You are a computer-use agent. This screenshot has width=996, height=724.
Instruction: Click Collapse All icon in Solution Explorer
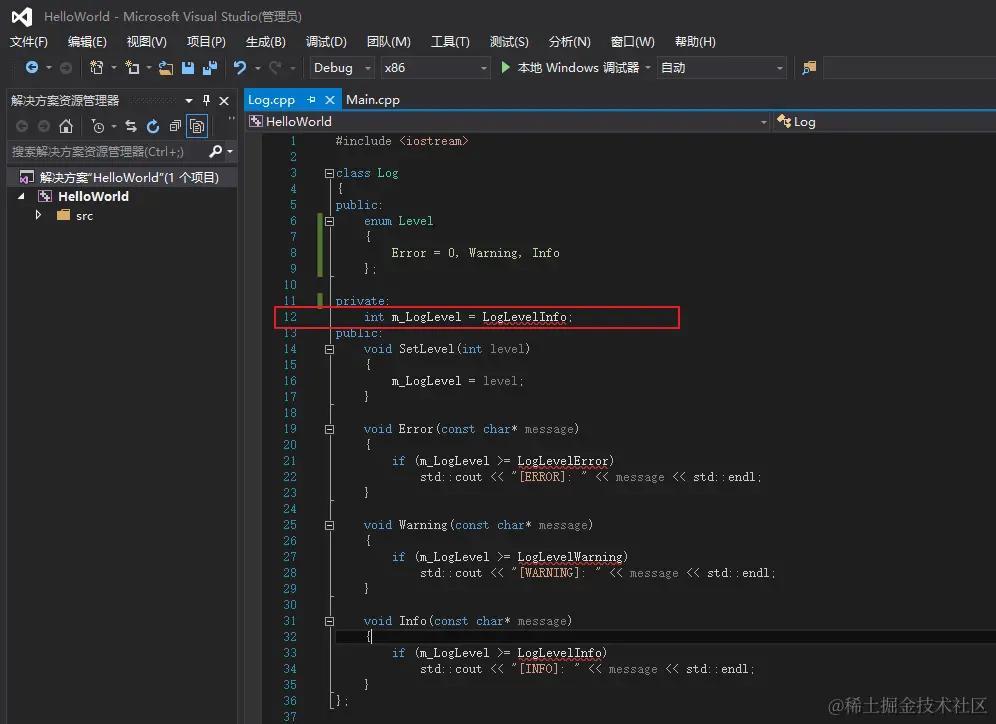pos(175,127)
